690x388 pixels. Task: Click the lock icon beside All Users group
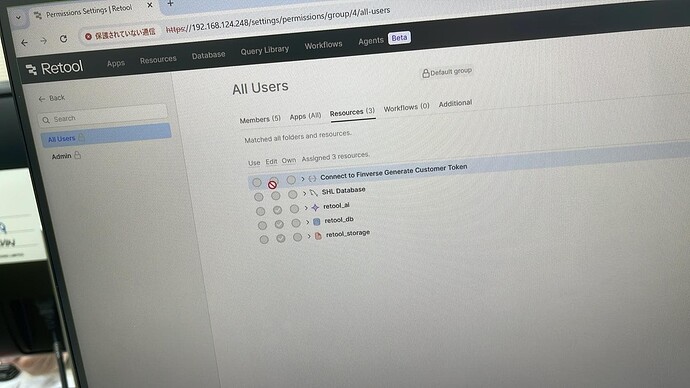point(81,138)
